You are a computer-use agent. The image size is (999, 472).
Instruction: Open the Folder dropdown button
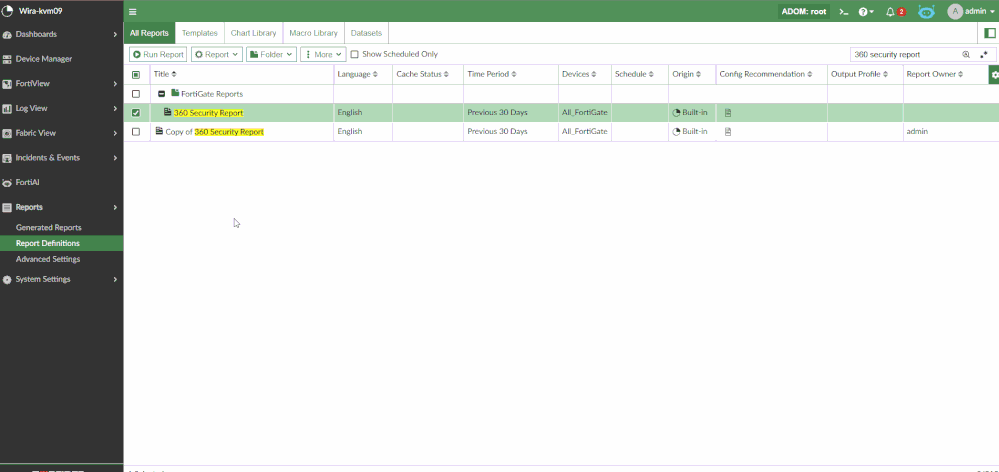(x=271, y=55)
